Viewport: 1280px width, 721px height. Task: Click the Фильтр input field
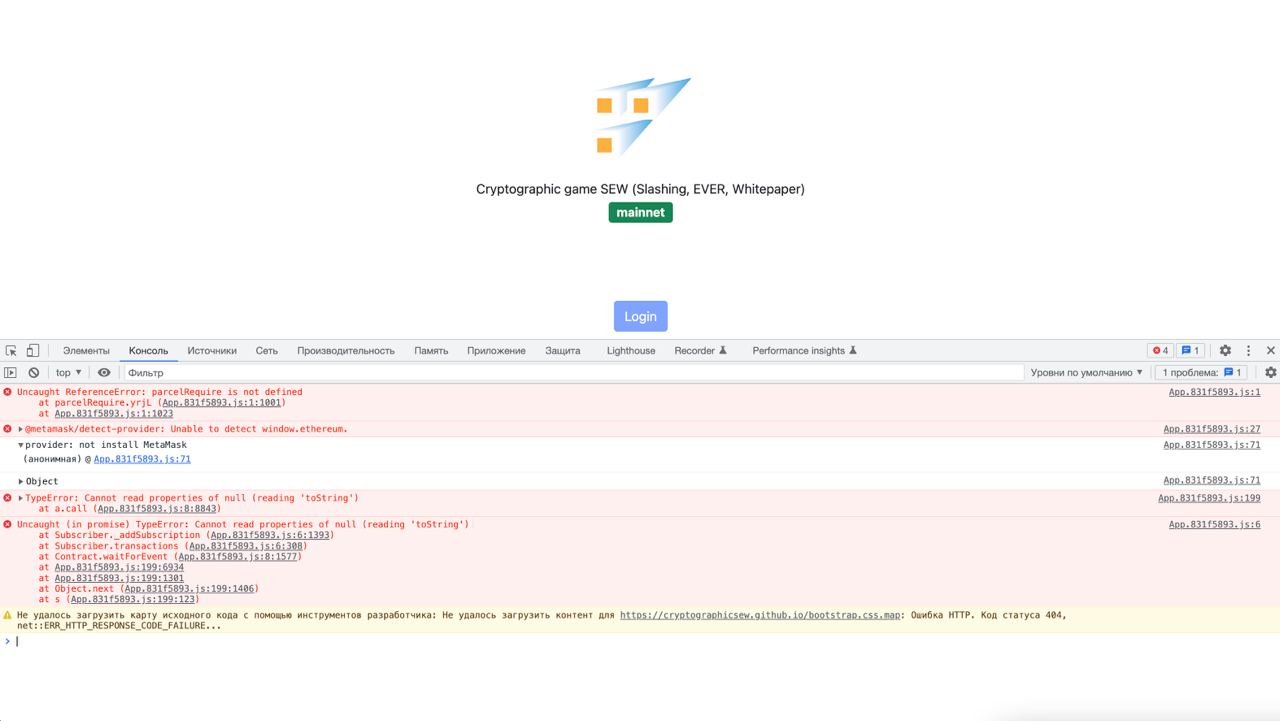570,373
